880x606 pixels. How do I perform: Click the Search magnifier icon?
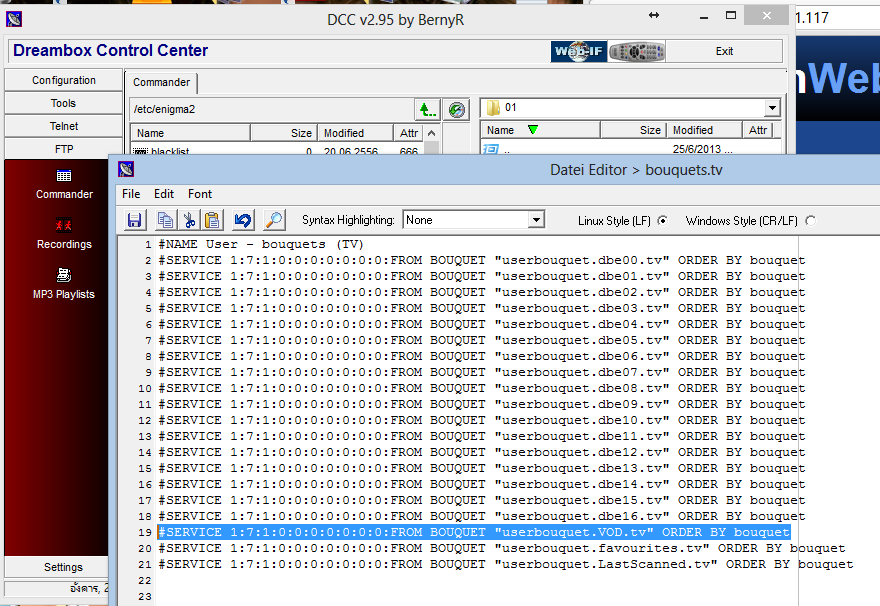click(274, 220)
